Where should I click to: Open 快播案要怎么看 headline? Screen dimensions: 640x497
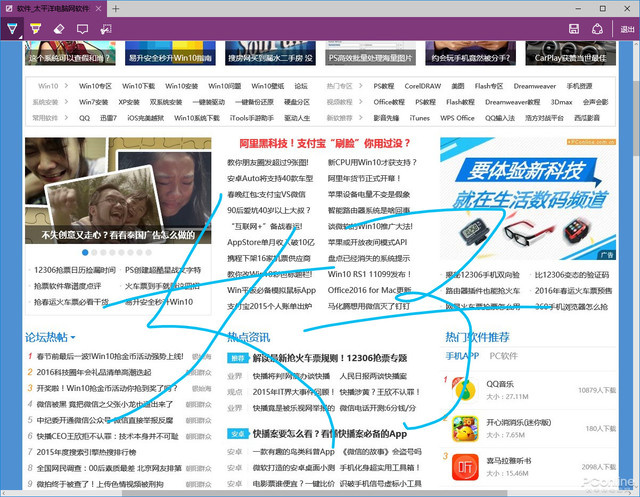pyautogui.click(x=330, y=434)
